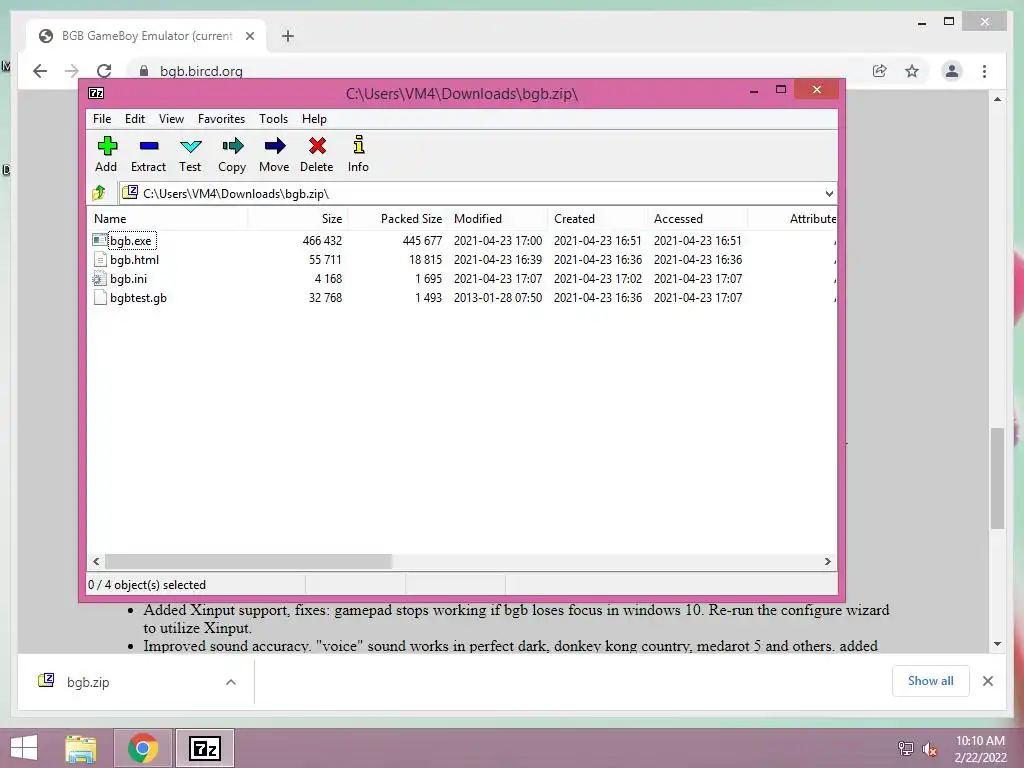This screenshot has height=768, width=1024.
Task: Click the Extract toolbar icon
Action: click(x=149, y=146)
